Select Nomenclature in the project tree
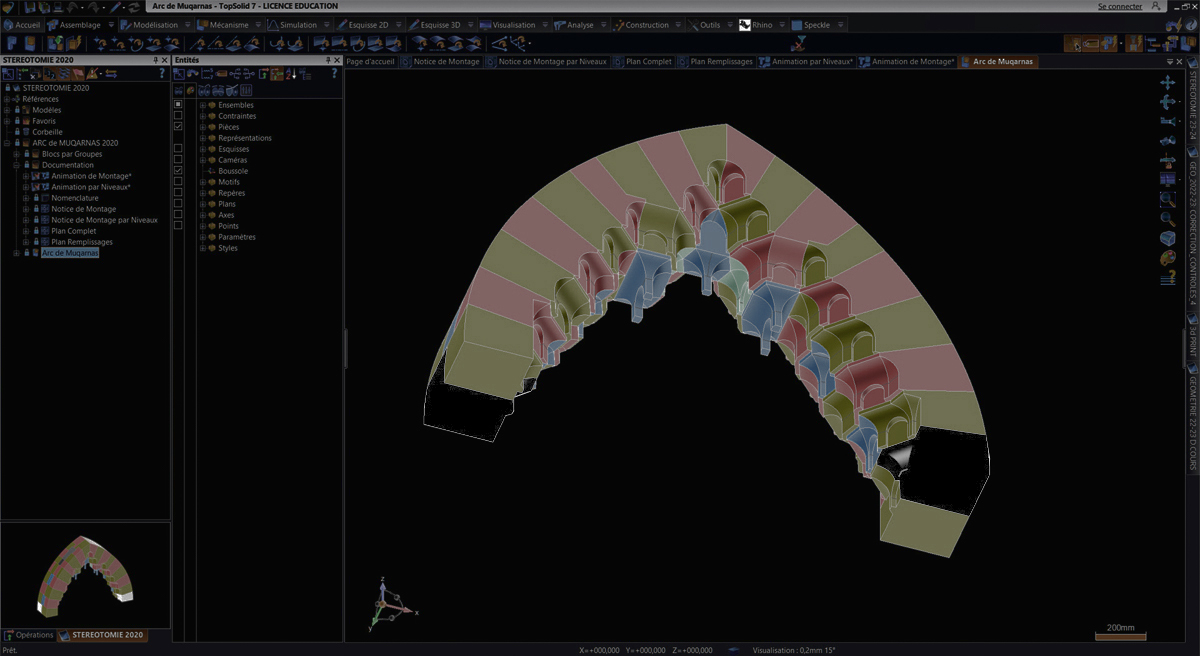This screenshot has height=656, width=1200. tap(72, 198)
